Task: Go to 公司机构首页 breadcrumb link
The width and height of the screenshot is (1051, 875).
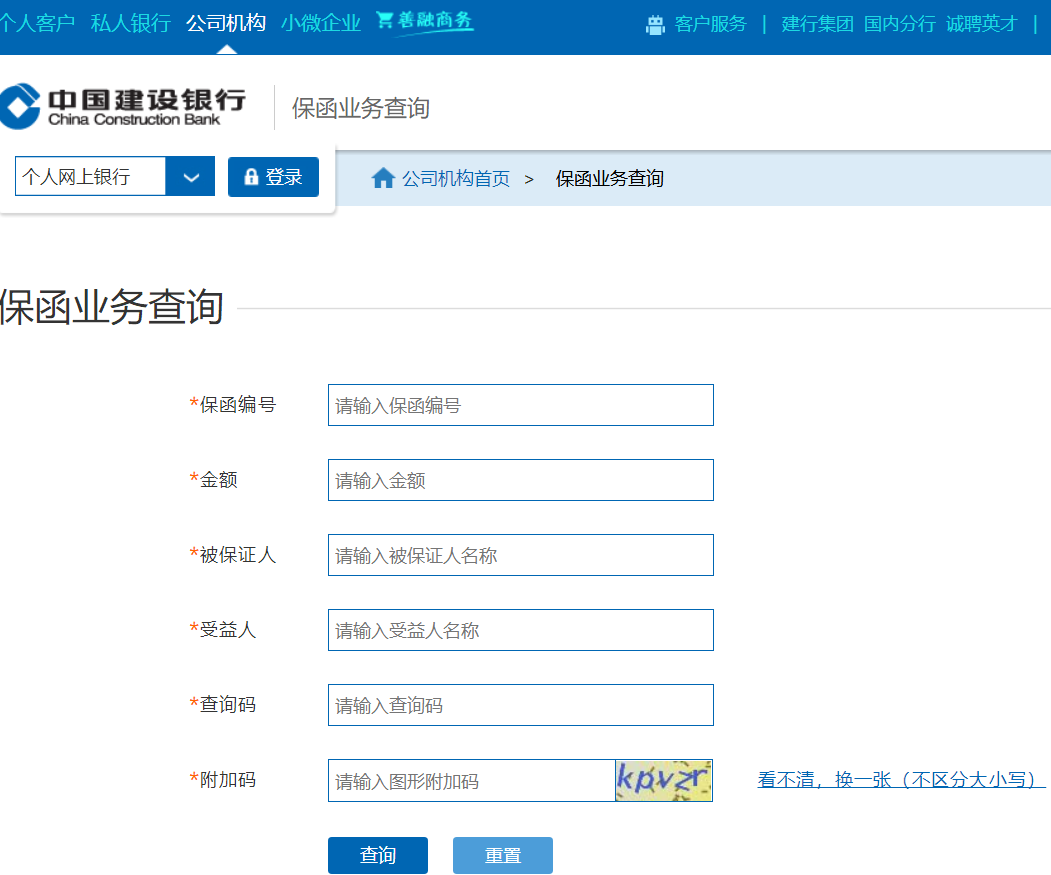Action: (456, 178)
